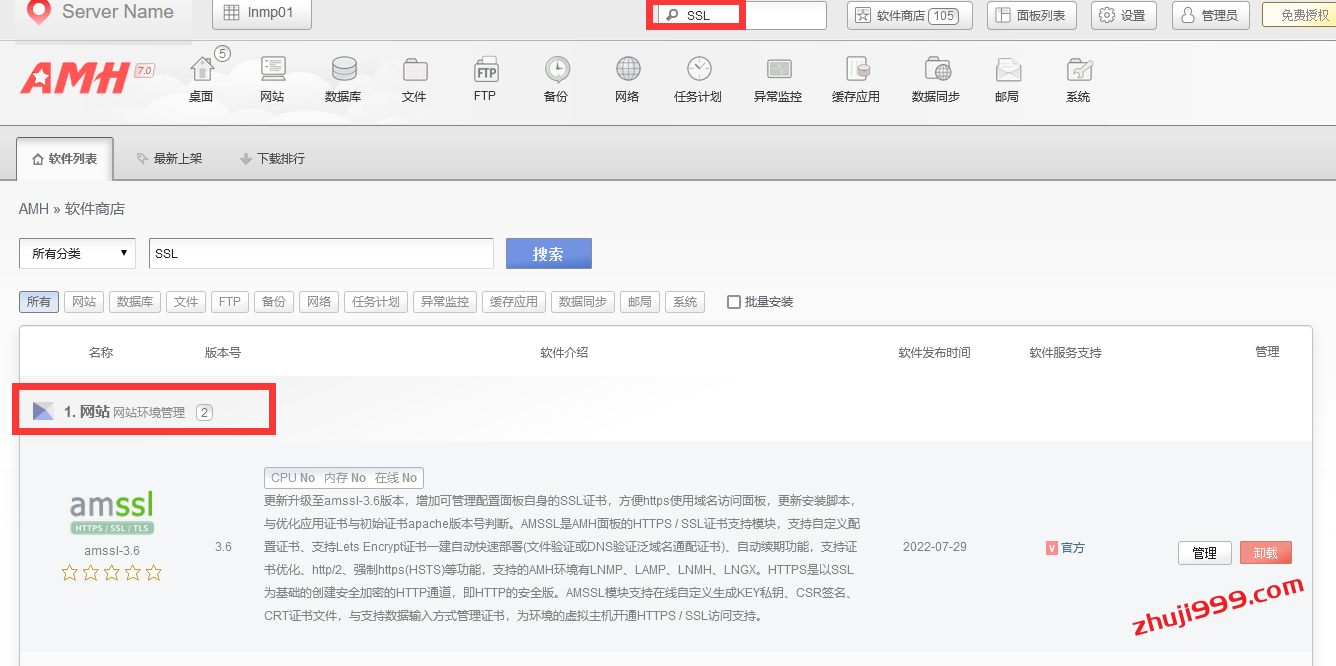Open the 数据库 database icon
The width and height of the screenshot is (1336, 666).
[343, 78]
